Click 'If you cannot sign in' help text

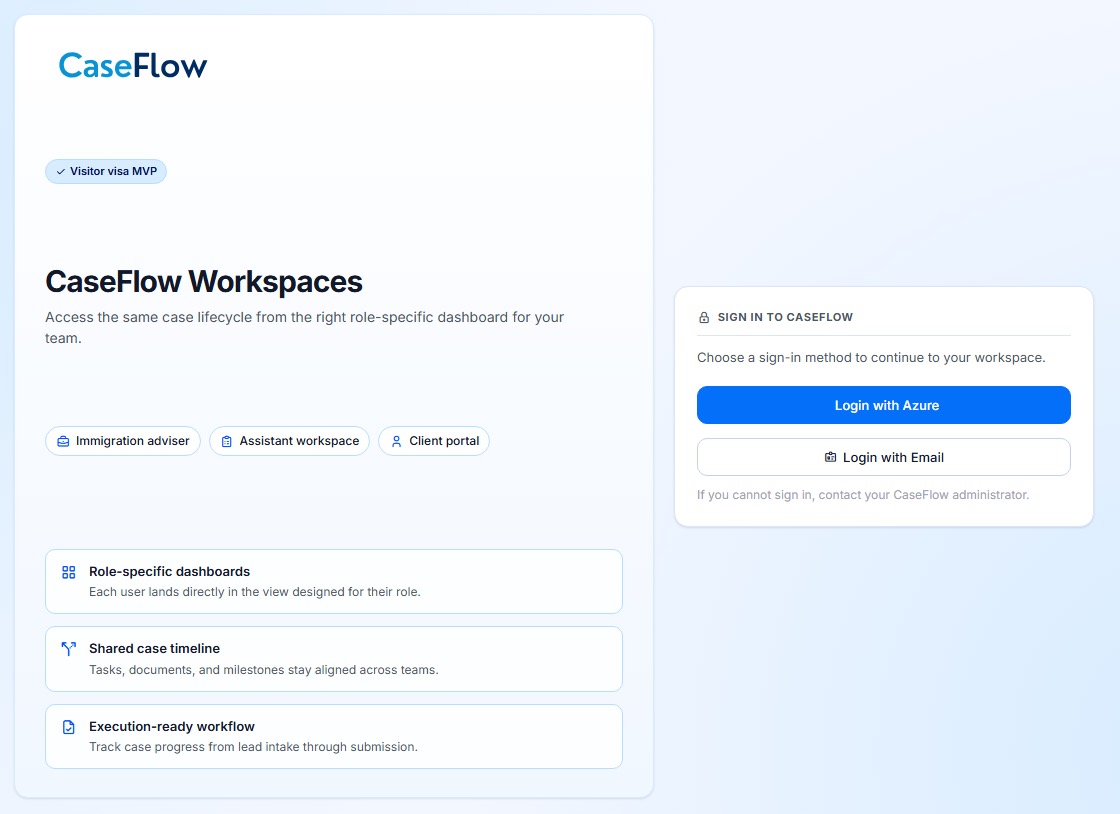click(x=863, y=495)
